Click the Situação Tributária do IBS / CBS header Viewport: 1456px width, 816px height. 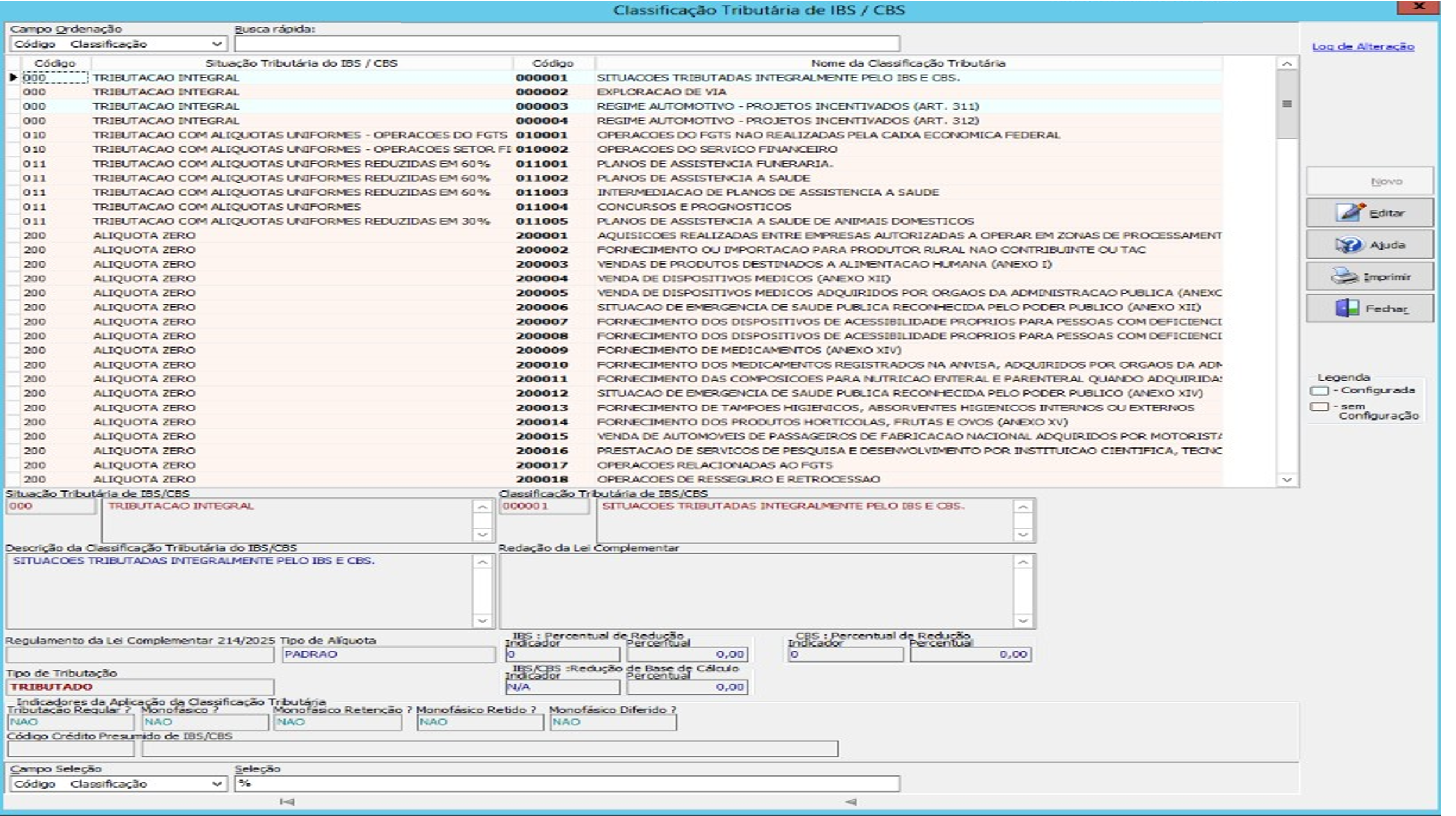(x=301, y=63)
